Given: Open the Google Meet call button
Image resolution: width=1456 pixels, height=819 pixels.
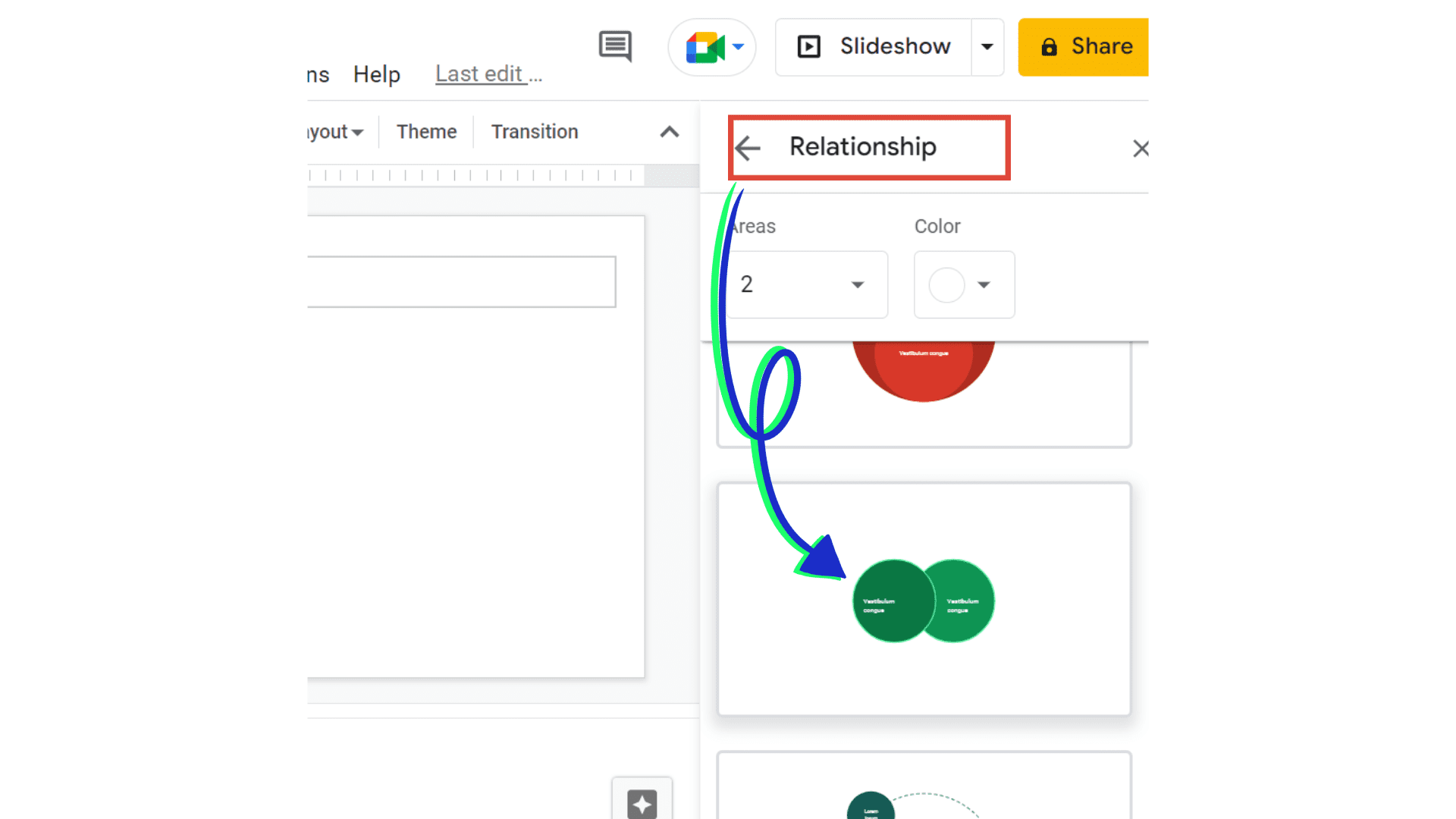Looking at the screenshot, I should click(x=712, y=47).
